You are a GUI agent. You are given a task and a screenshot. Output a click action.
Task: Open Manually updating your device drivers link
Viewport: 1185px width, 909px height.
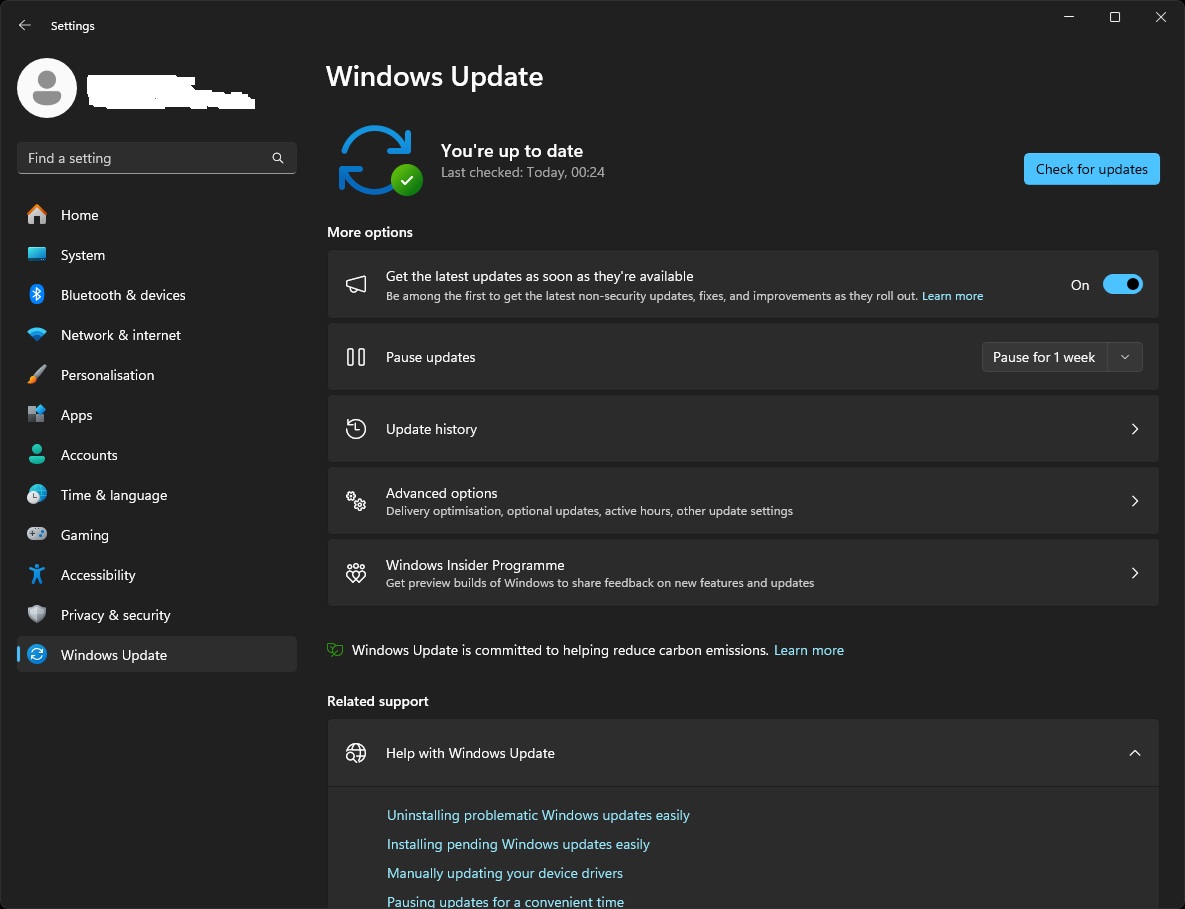505,873
